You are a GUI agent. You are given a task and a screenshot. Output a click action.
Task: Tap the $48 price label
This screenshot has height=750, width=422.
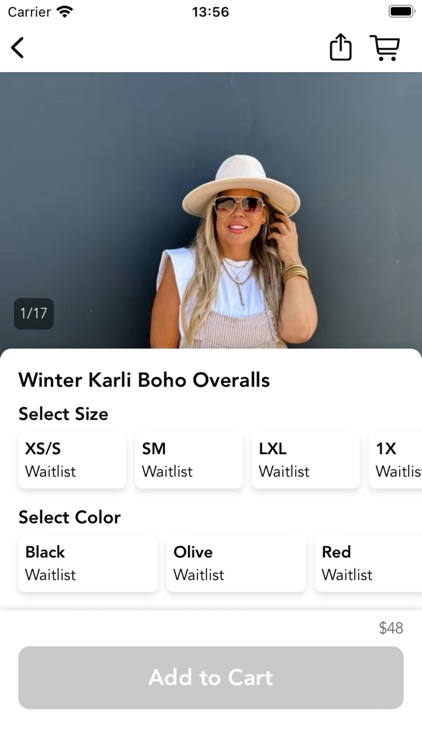pyautogui.click(x=391, y=628)
